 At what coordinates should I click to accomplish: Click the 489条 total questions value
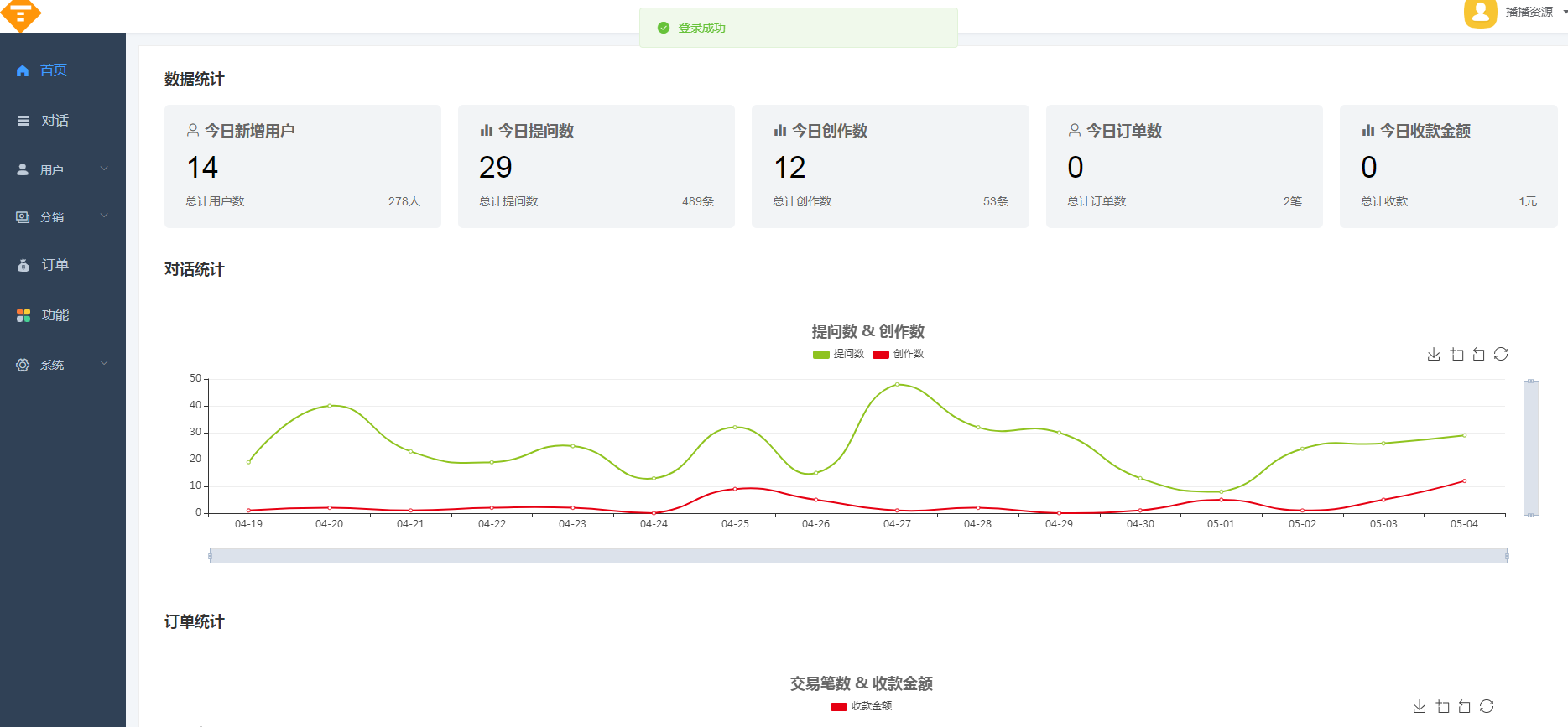point(698,201)
